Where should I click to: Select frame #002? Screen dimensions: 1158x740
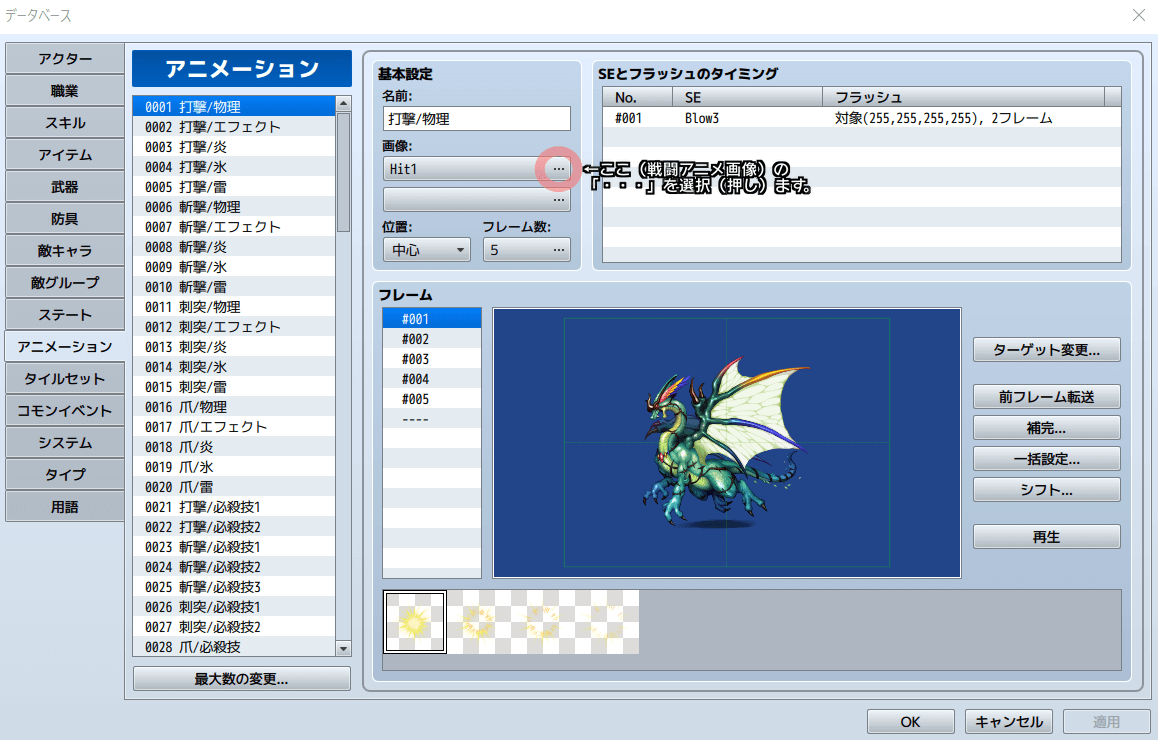coord(432,339)
